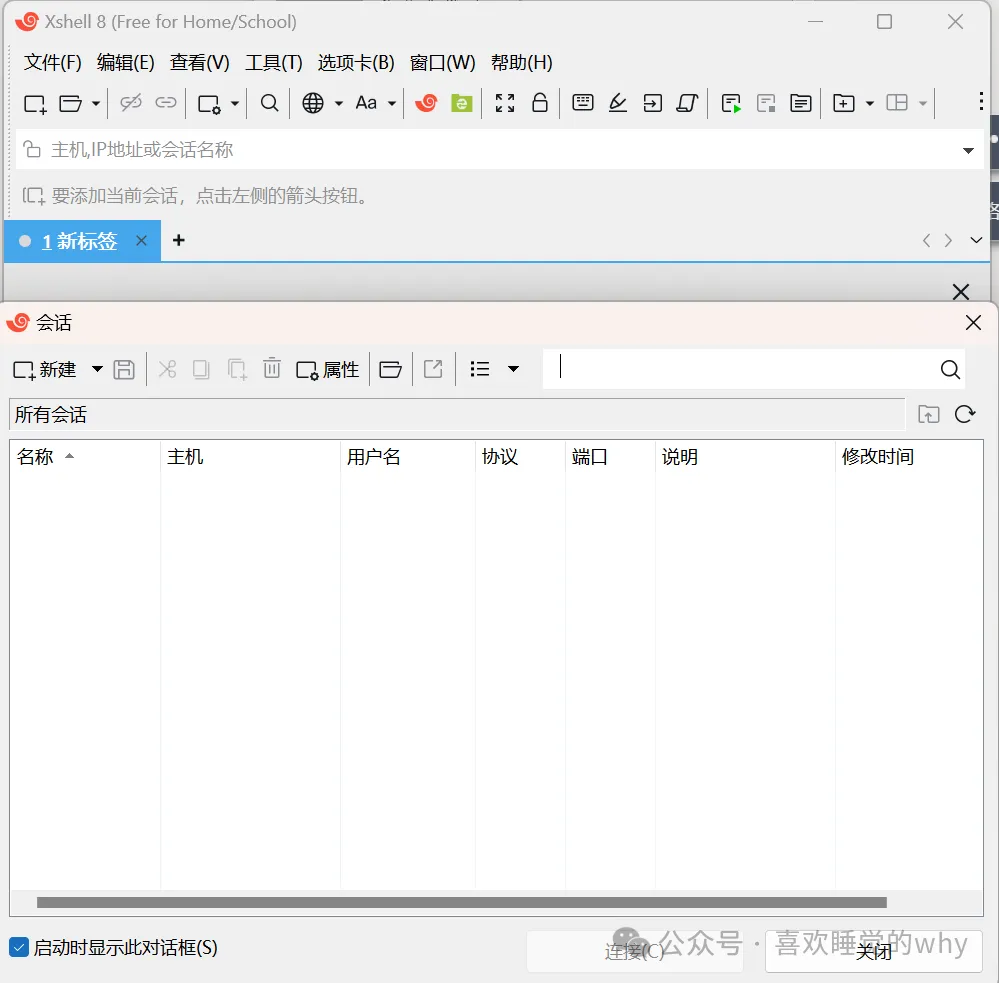Toggle 启动时显示此对话框(S) checkbox
The height and width of the screenshot is (983, 999).
coord(19,947)
